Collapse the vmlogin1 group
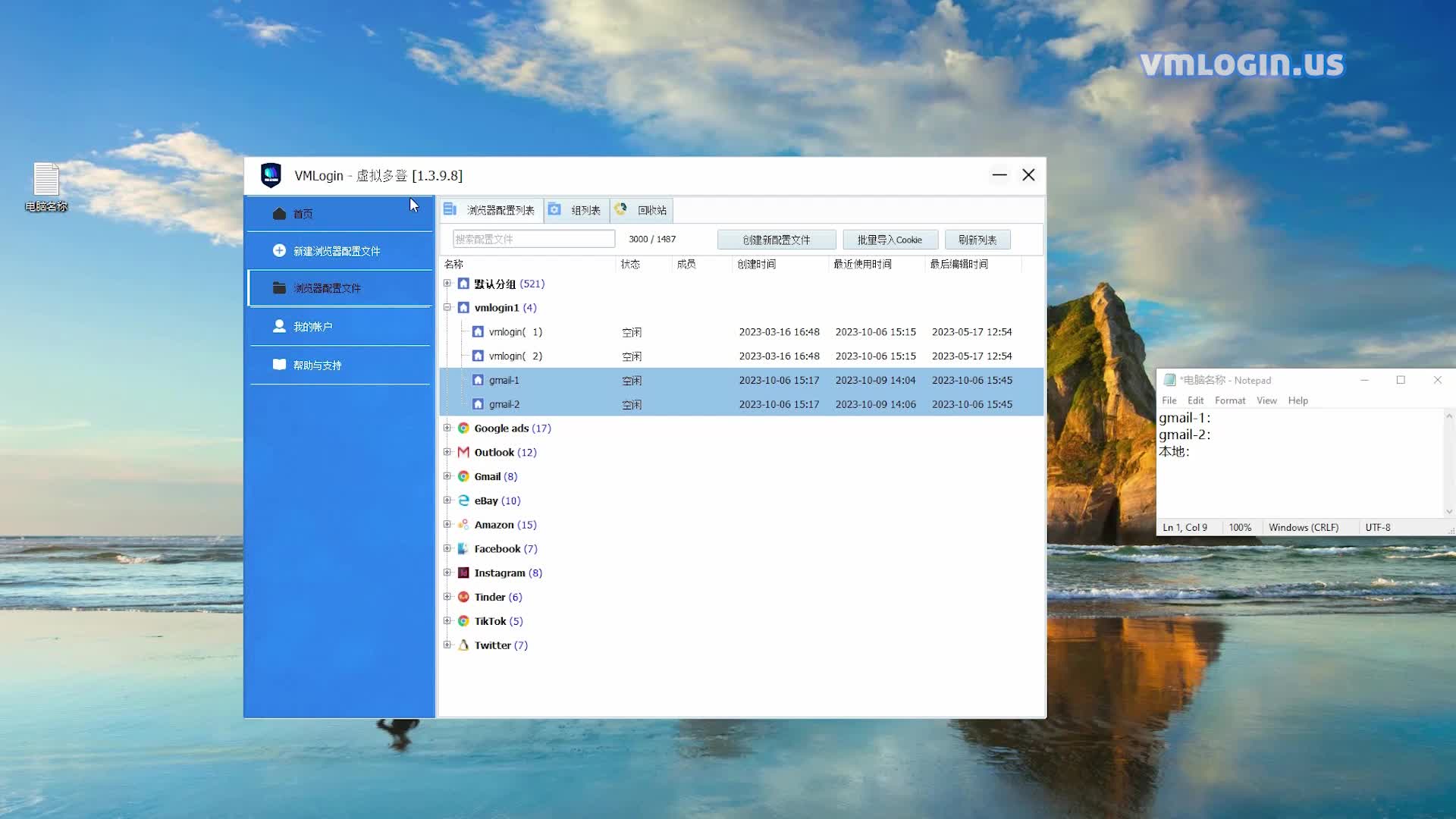 pos(447,308)
